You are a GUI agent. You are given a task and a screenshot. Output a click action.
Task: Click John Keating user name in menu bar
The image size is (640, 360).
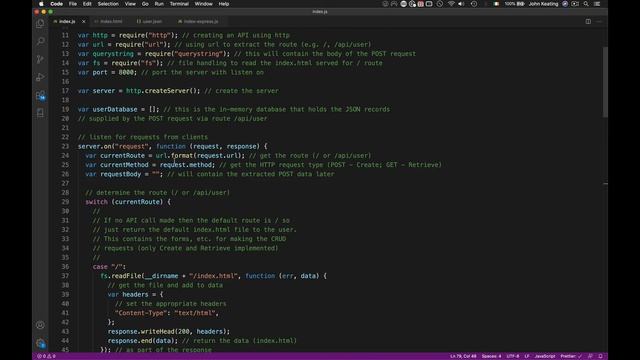pos(543,4)
